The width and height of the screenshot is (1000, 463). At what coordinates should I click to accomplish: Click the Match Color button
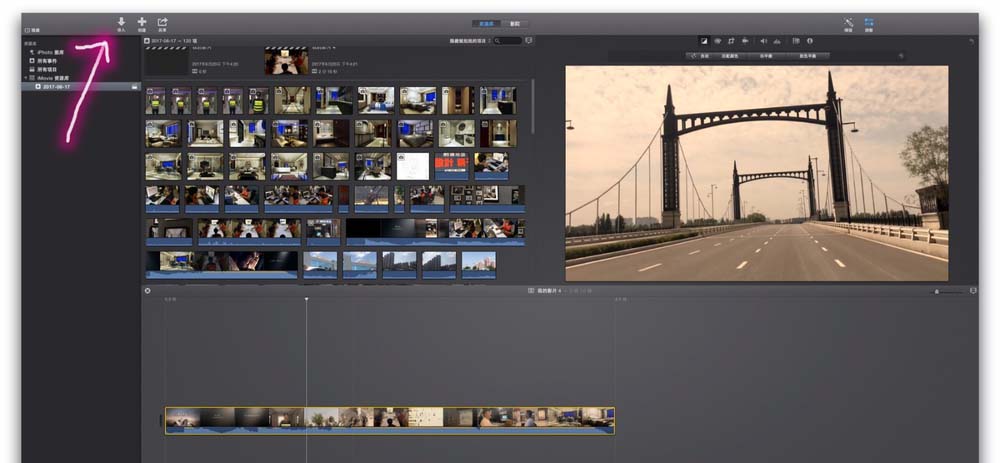click(x=730, y=56)
